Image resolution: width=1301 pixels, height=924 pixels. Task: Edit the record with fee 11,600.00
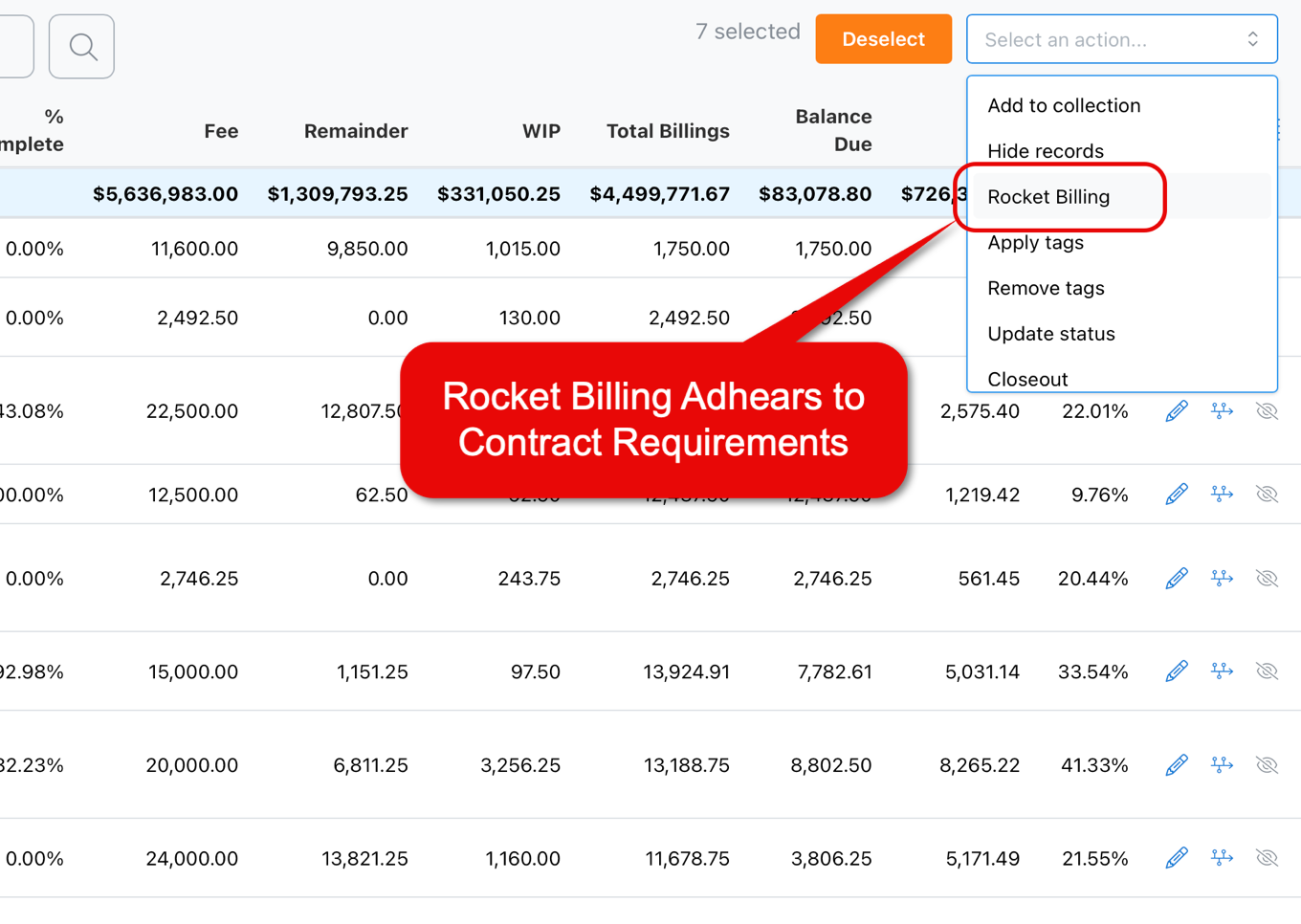point(1177,249)
